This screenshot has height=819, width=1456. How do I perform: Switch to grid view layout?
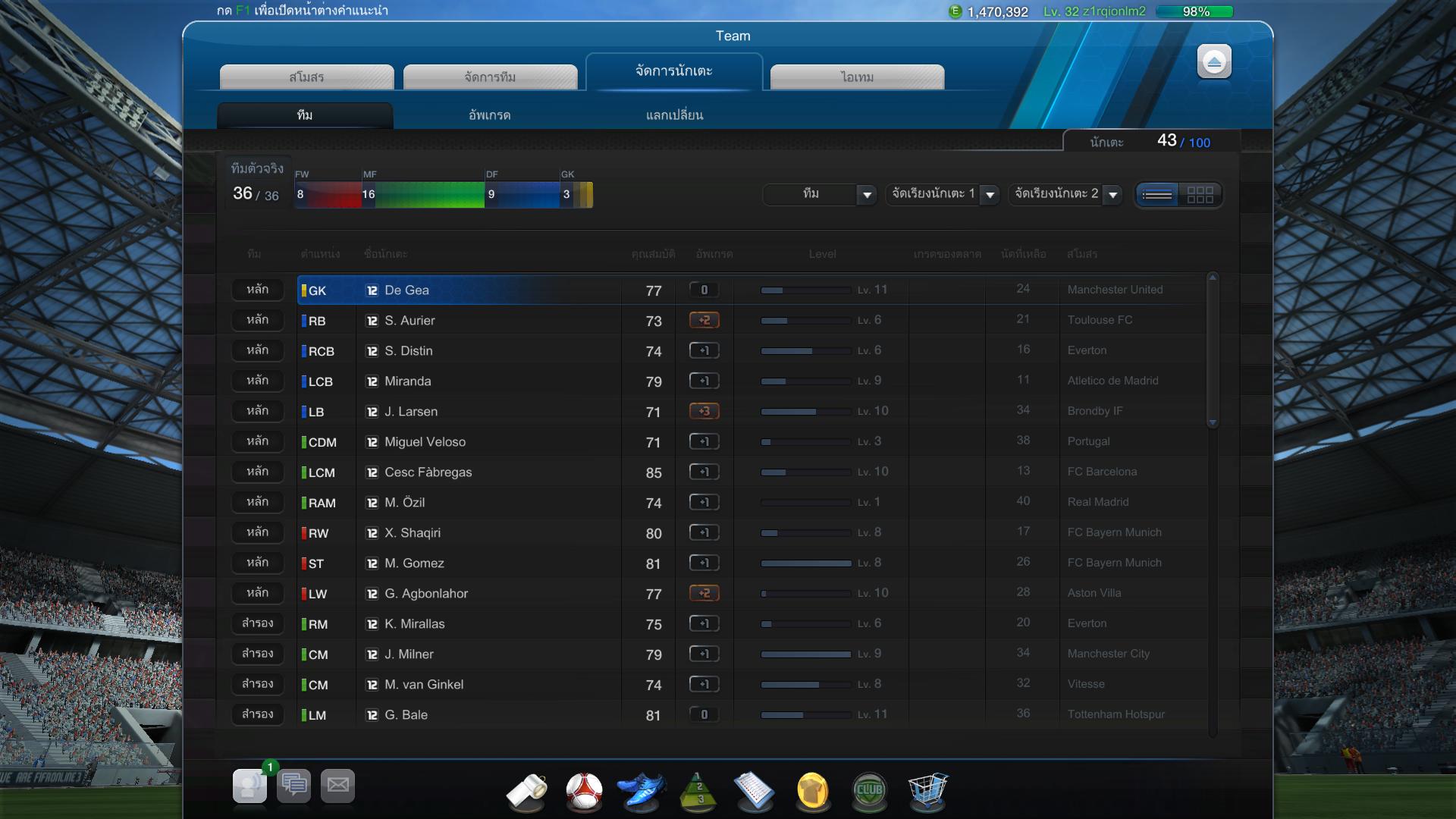pyautogui.click(x=1200, y=195)
